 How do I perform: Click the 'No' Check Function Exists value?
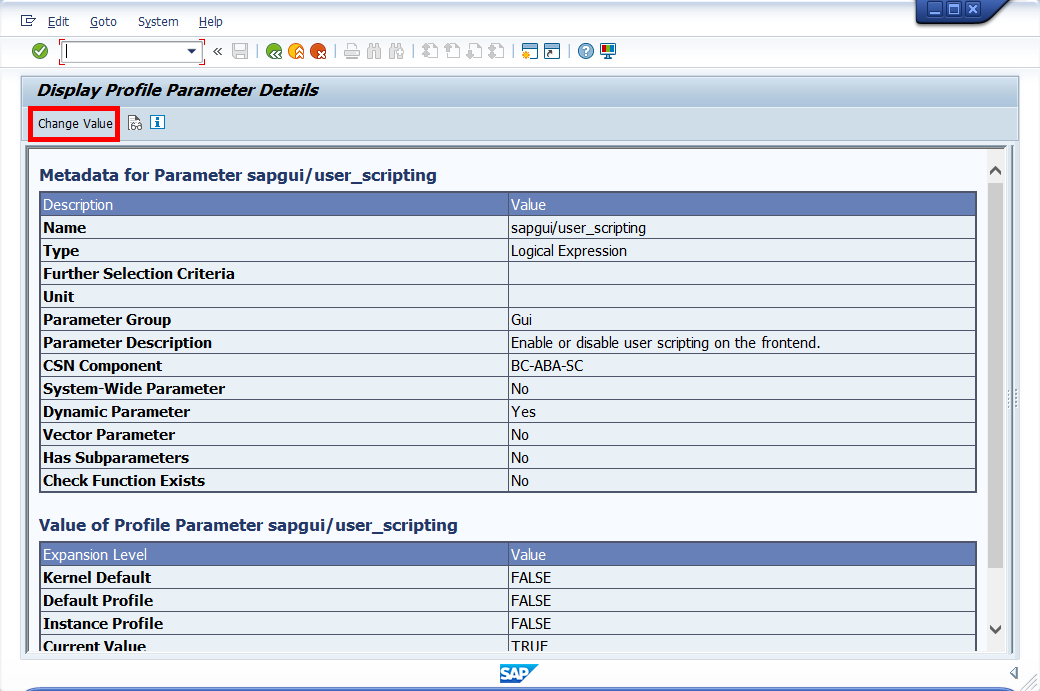(742, 481)
